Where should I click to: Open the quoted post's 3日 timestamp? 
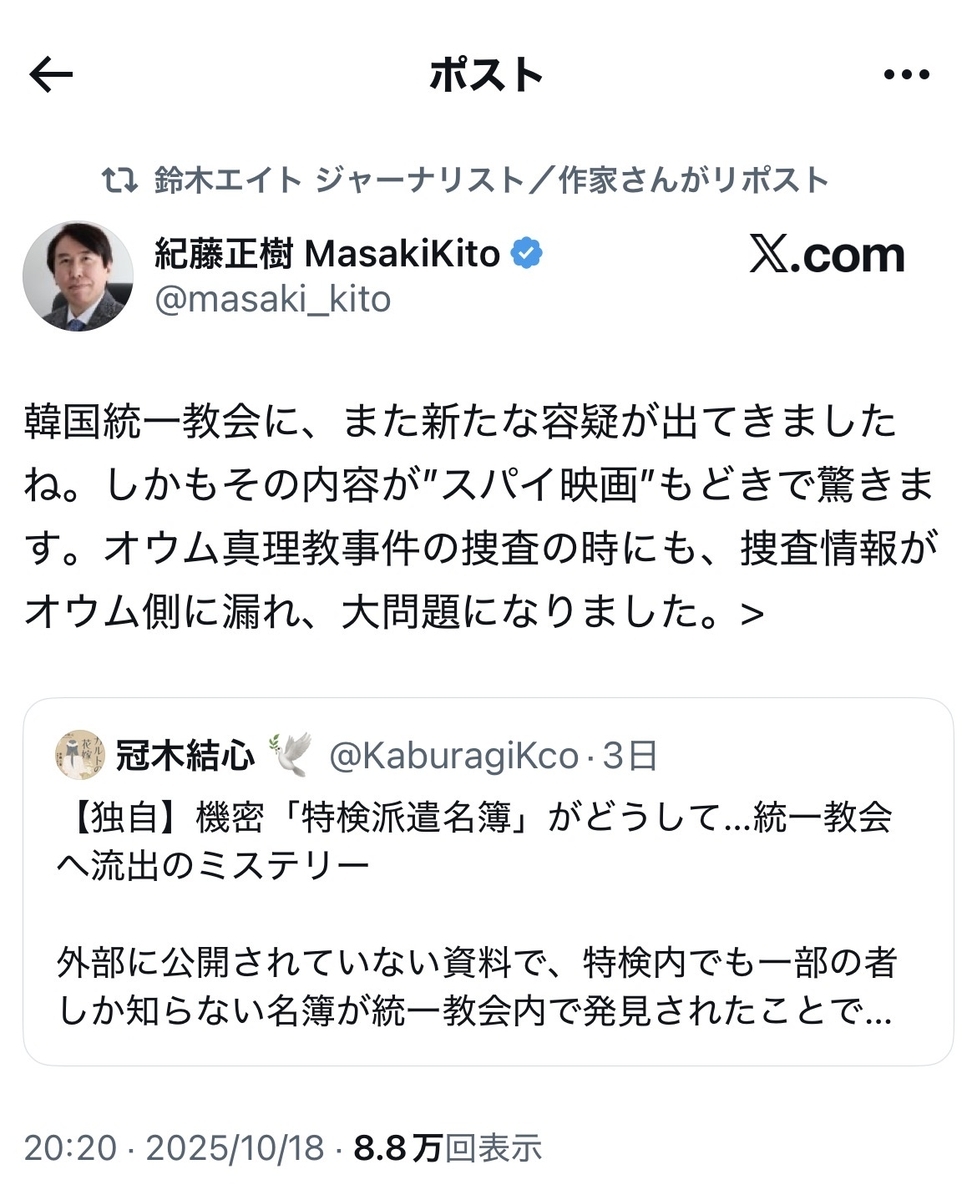pyautogui.click(x=630, y=756)
